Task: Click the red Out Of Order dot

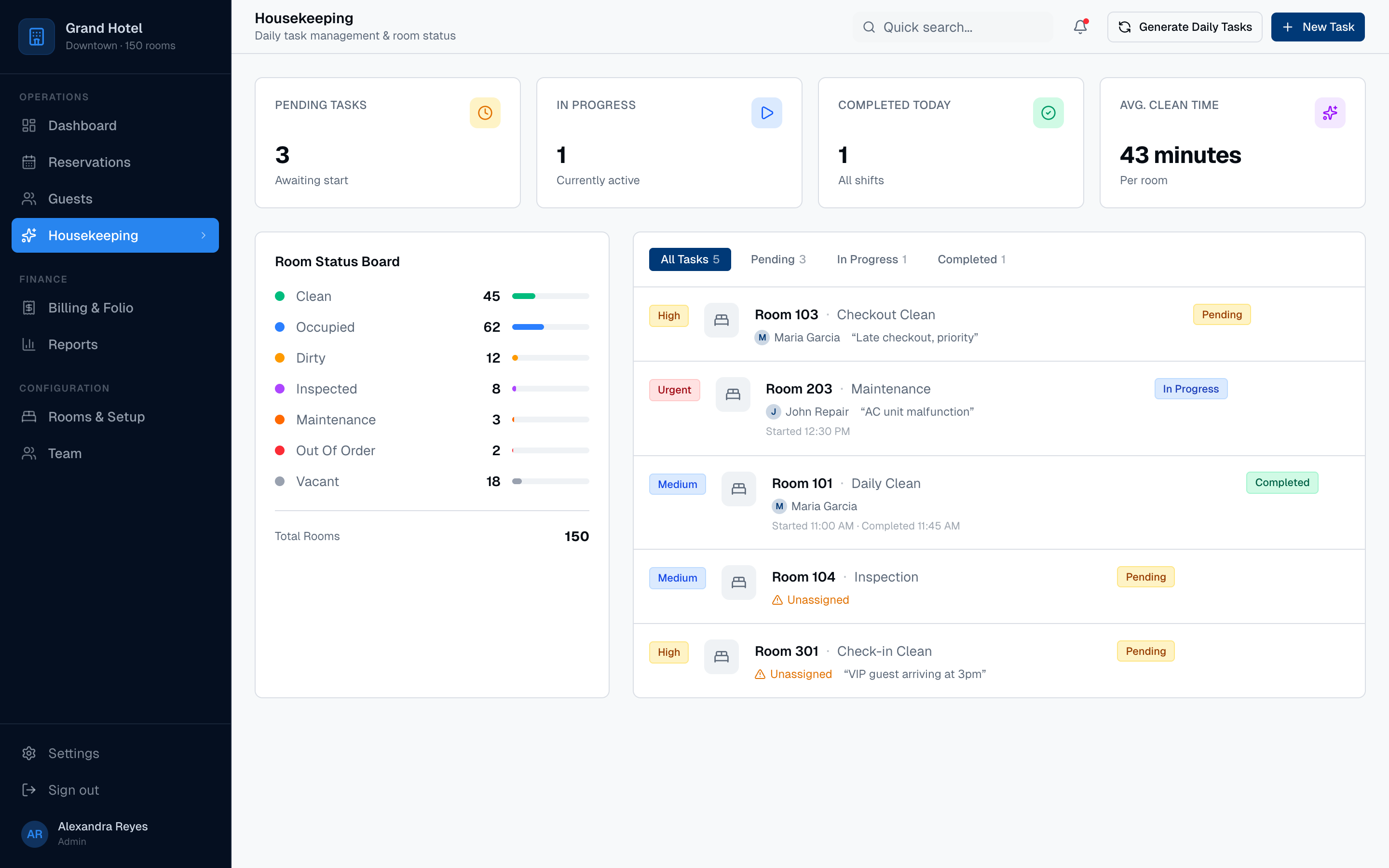Action: [x=280, y=451]
